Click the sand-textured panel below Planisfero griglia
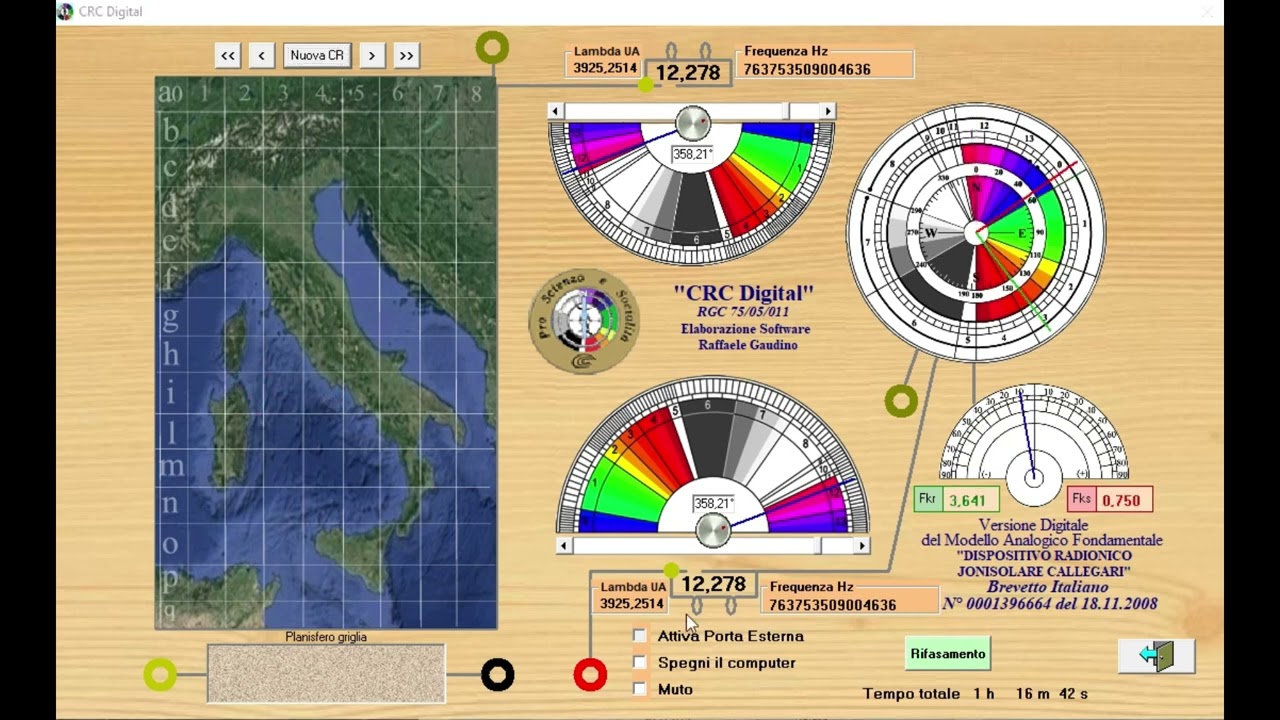1280x720 pixels. click(326, 673)
